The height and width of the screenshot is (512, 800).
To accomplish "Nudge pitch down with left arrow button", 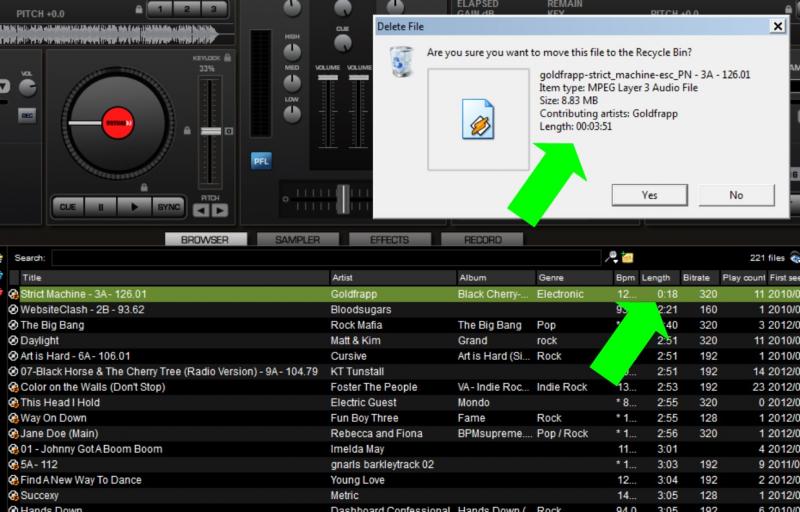I will [x=201, y=210].
